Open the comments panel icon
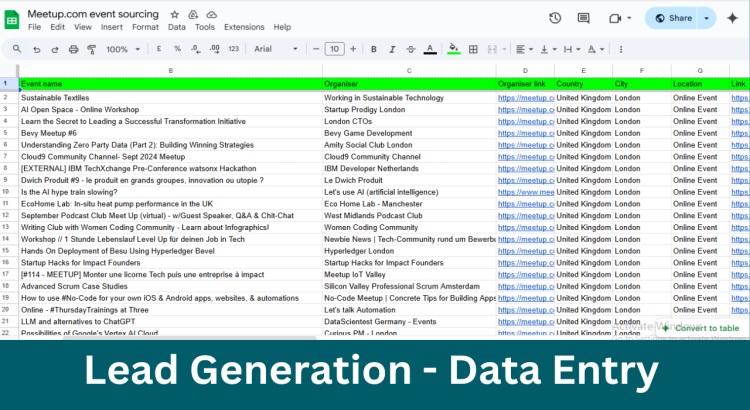Viewport: 750px width, 410px height. click(583, 18)
